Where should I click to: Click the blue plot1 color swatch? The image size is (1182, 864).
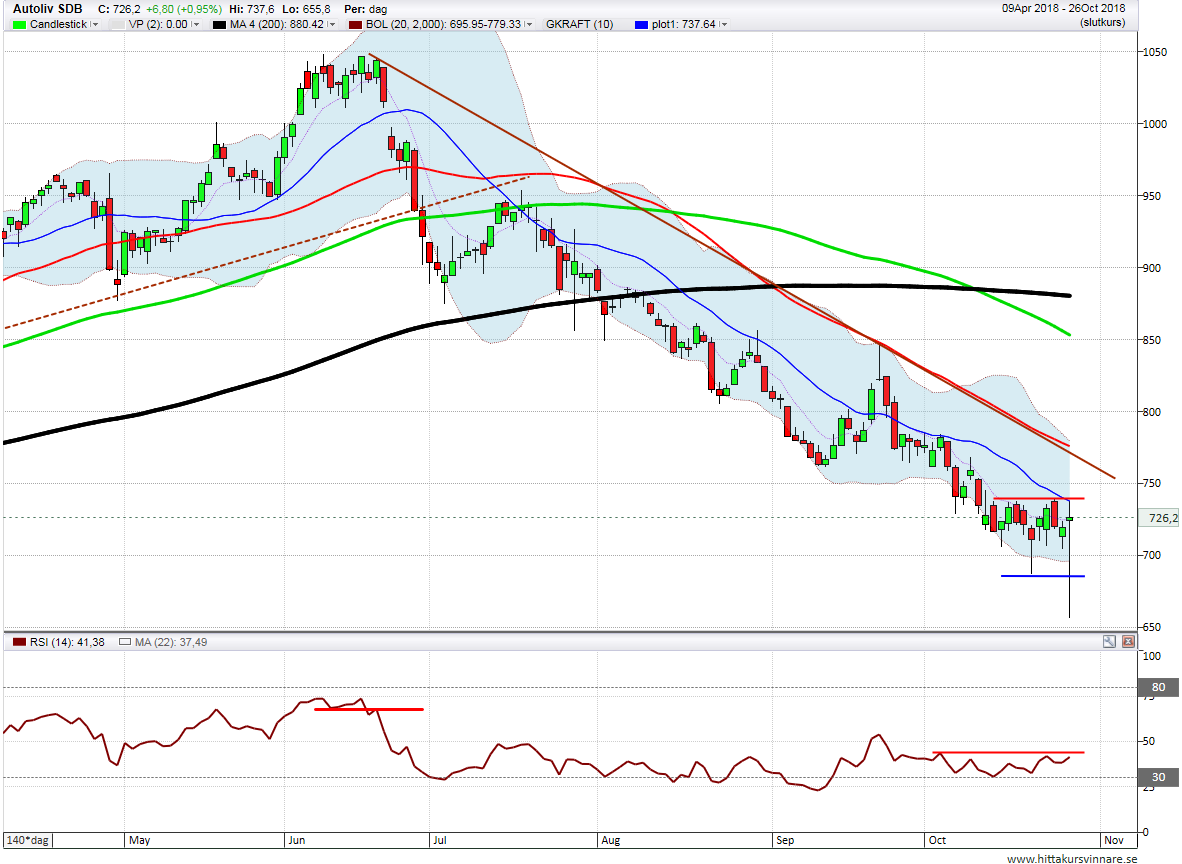tap(642, 24)
